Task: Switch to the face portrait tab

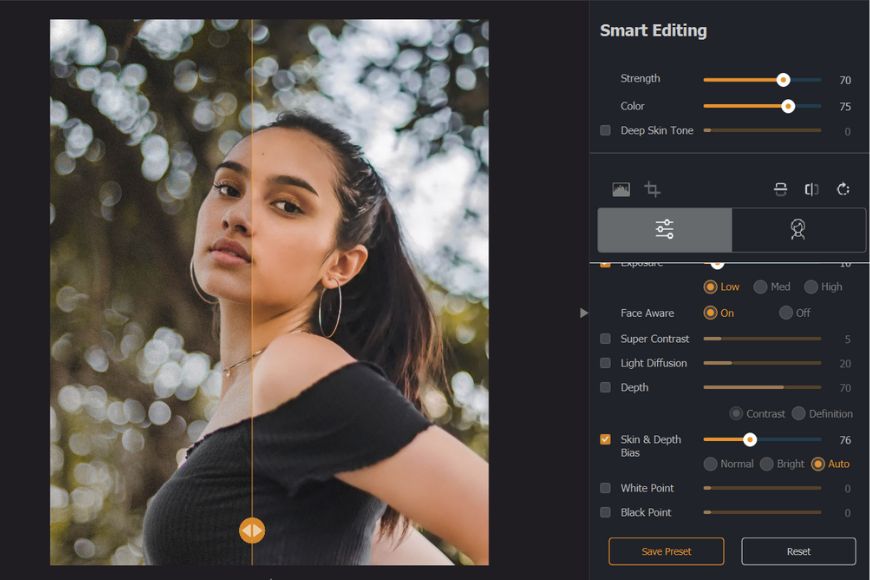Action: pos(798,230)
